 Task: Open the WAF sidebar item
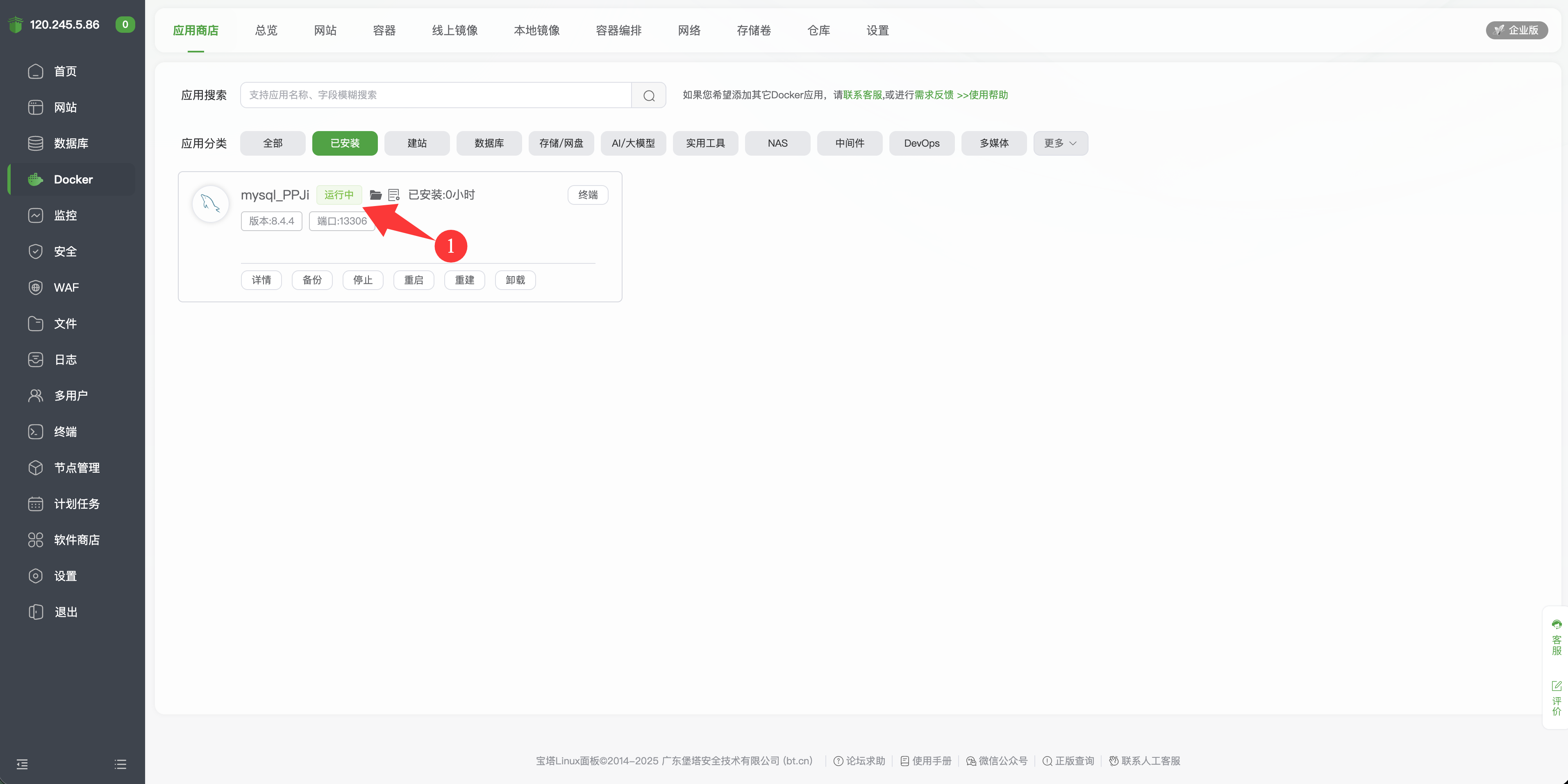tap(66, 287)
